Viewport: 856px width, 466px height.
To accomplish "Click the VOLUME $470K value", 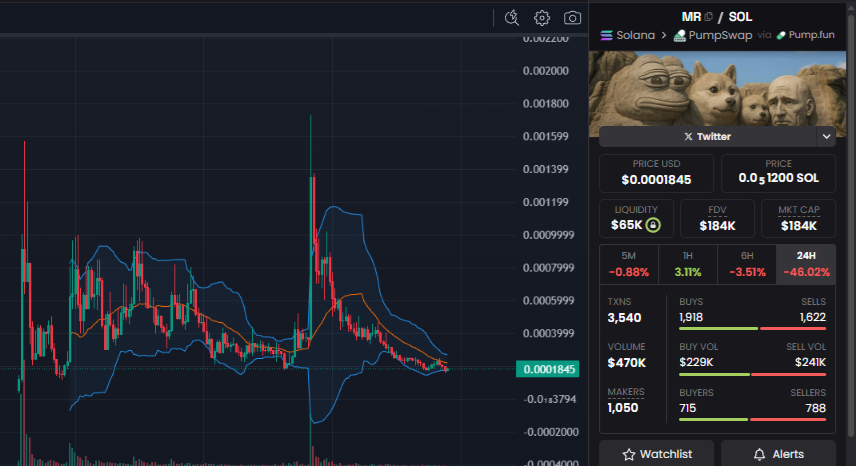I will click(x=627, y=363).
